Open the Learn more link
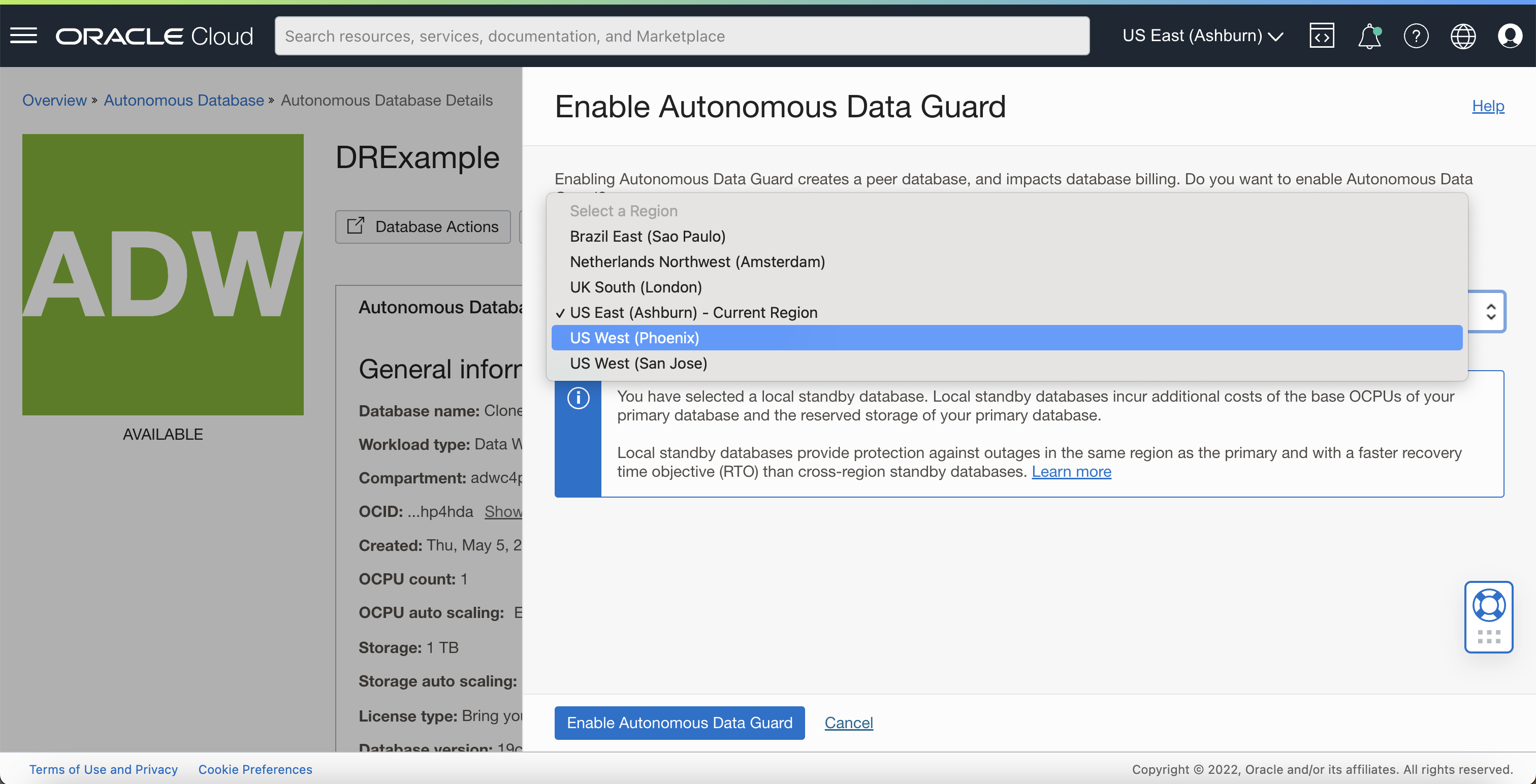Image resolution: width=1536 pixels, height=784 pixels. (x=1071, y=472)
